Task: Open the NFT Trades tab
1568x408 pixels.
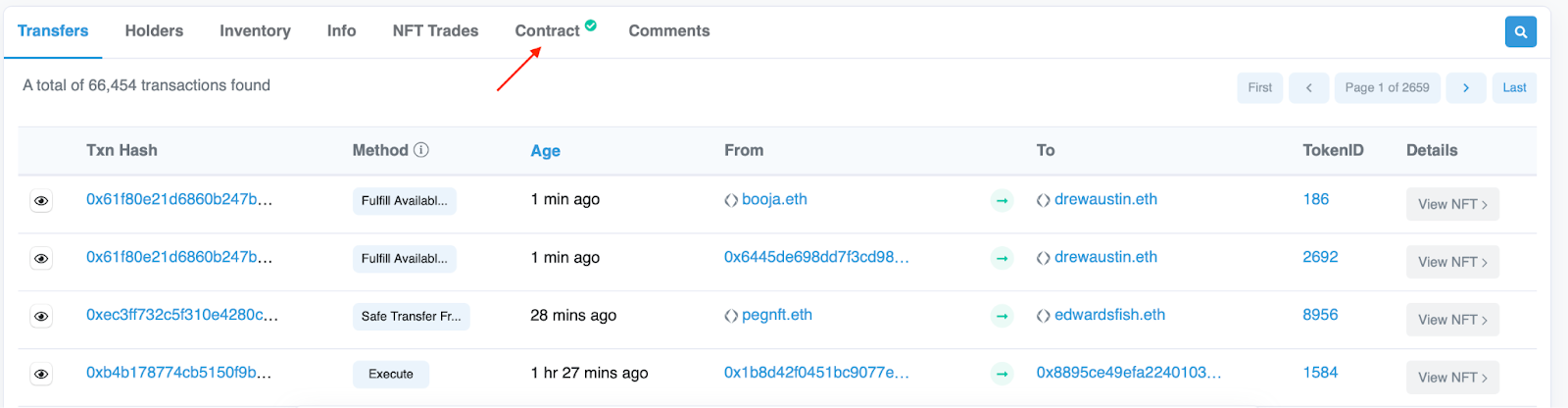Action: click(x=435, y=30)
